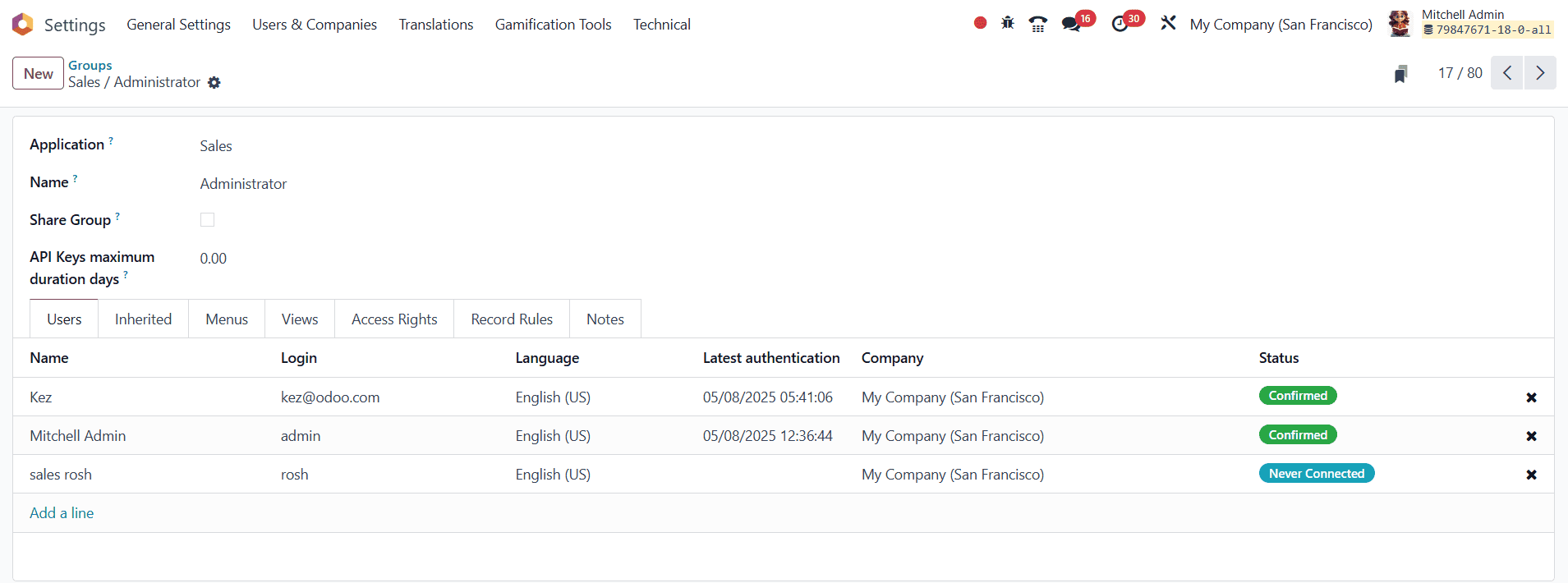Sort by the Login column header
The image size is (1568, 583).
point(299,358)
